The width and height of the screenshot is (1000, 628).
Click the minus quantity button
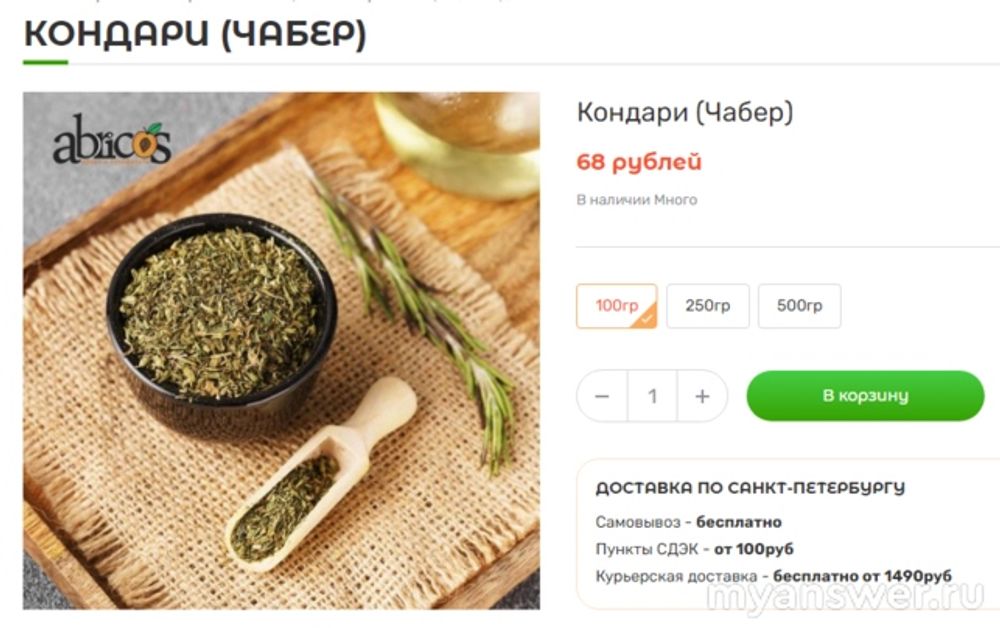tap(602, 396)
